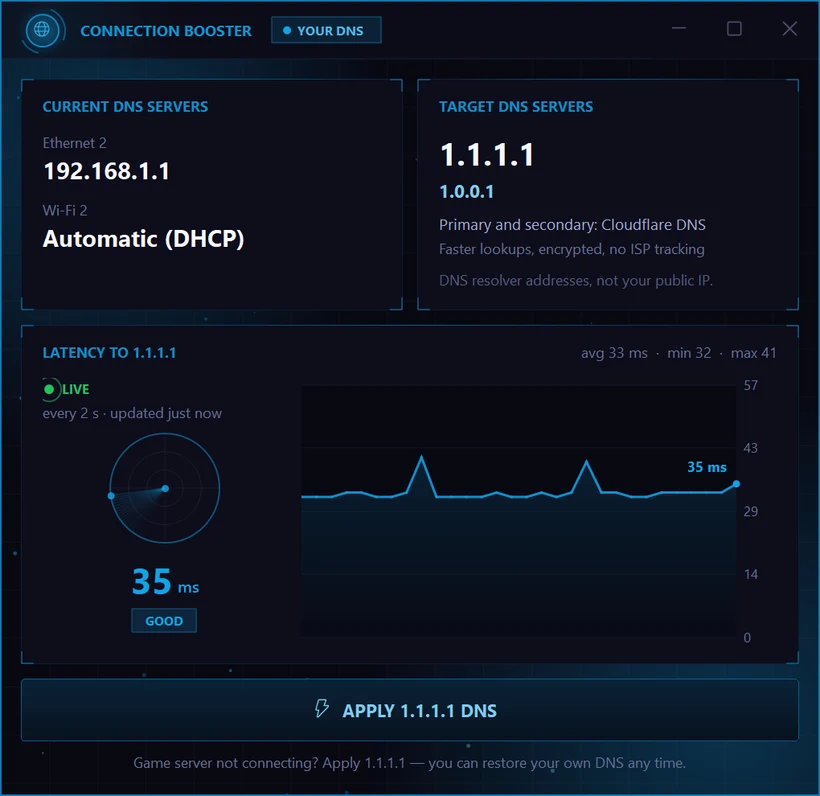Click the 192.168.1.1 address

(107, 171)
